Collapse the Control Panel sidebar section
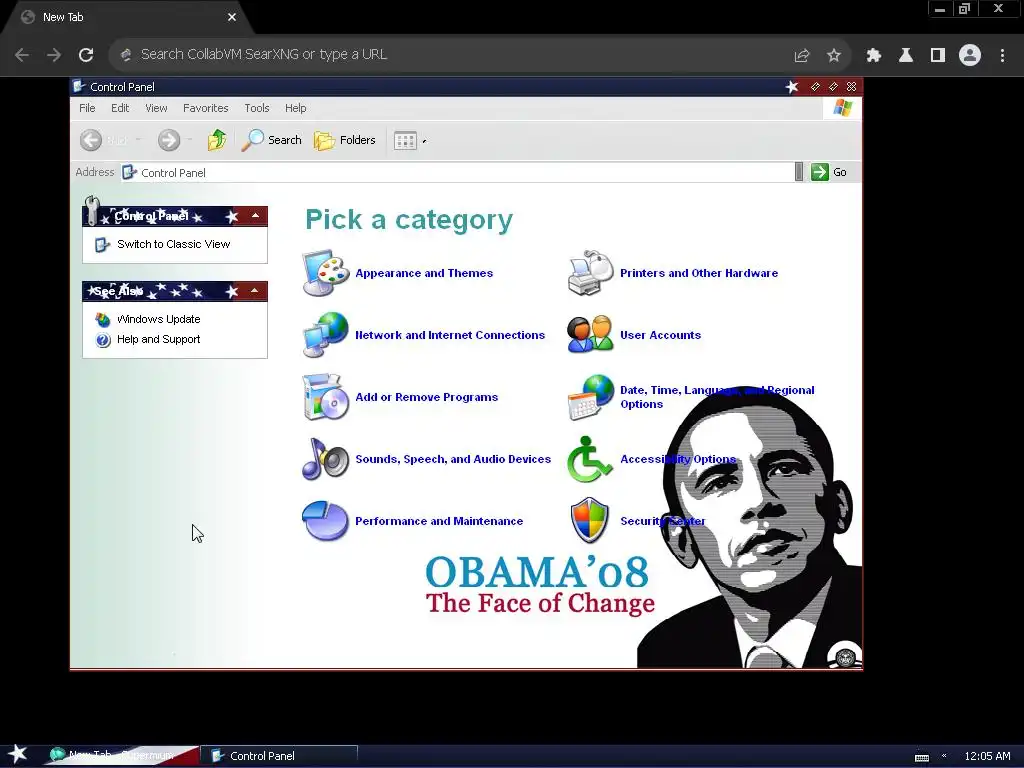1024x768 pixels. [255, 216]
